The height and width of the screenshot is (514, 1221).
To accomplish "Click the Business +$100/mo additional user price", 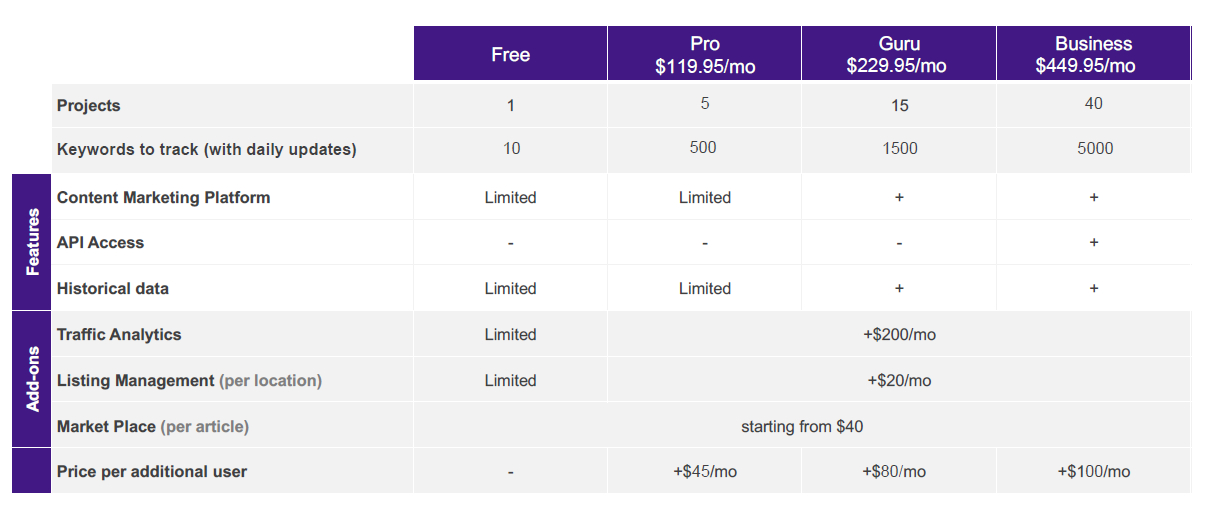I will pos(1093,472).
